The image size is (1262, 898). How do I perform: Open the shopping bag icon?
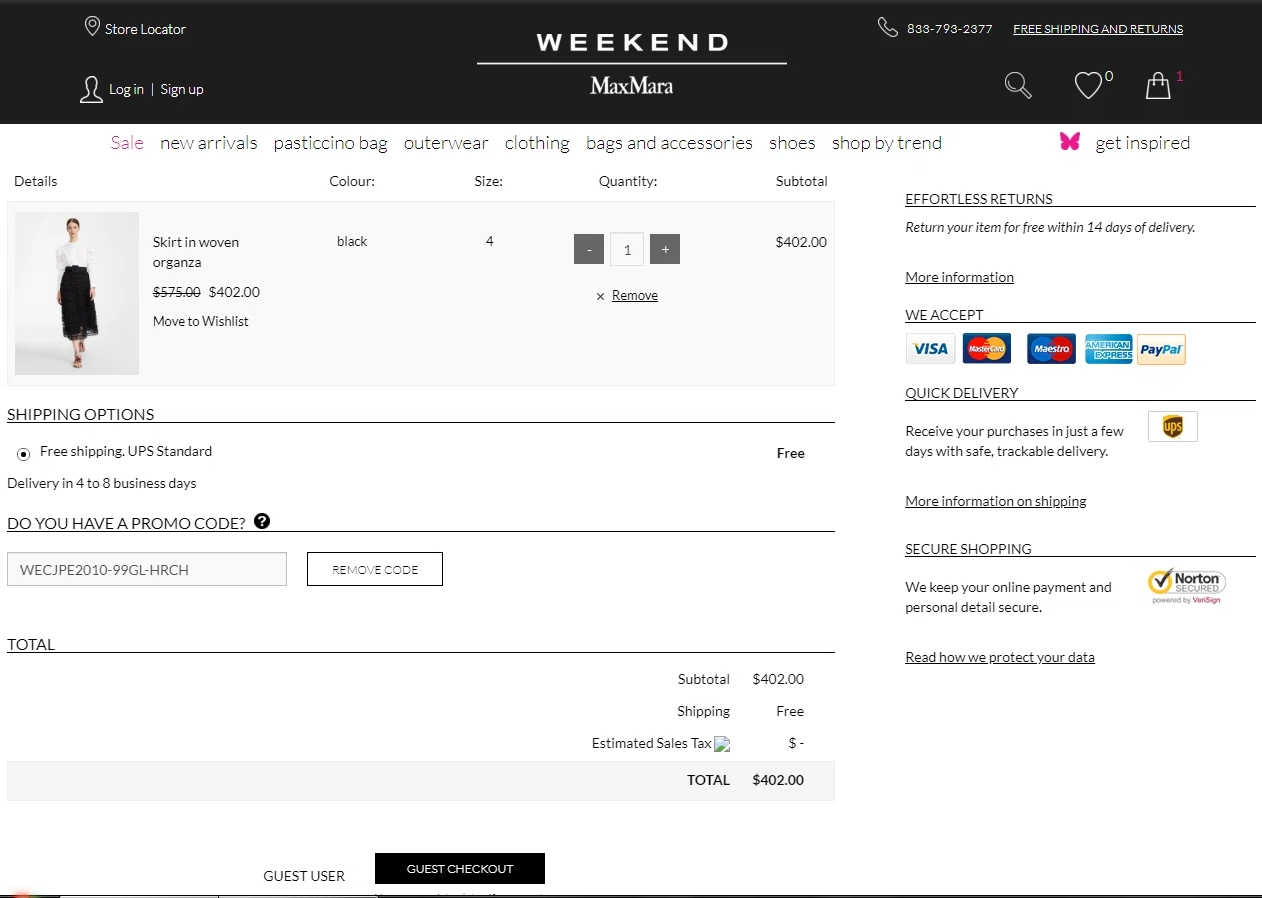[x=1158, y=85]
